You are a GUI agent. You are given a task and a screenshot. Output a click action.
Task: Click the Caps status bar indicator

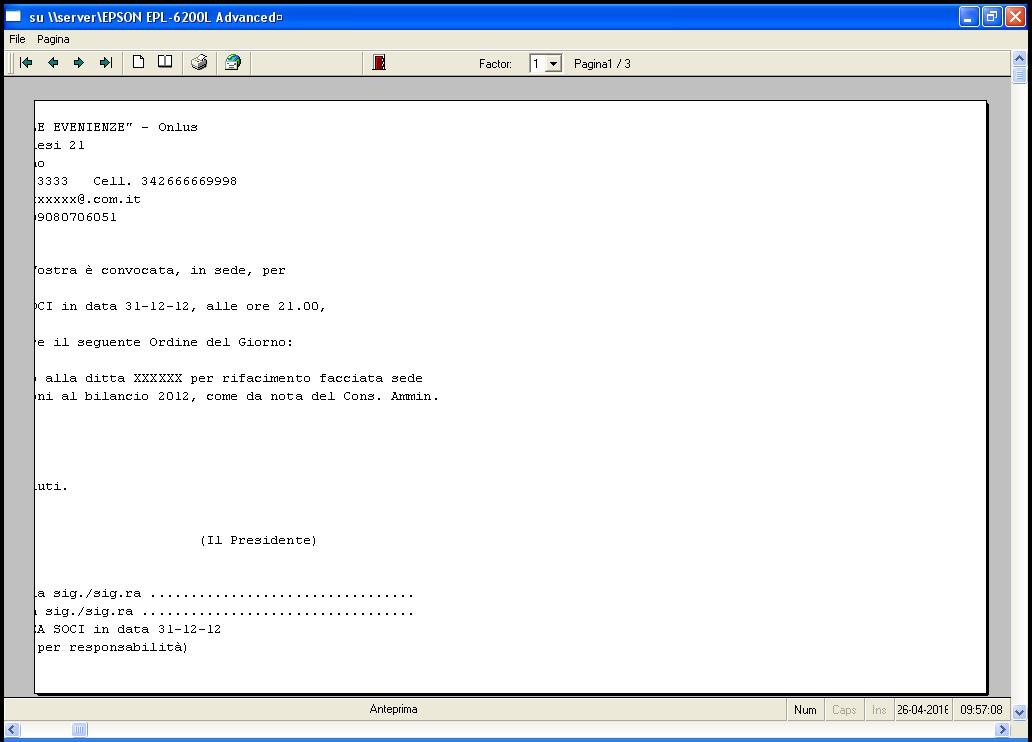tap(844, 710)
